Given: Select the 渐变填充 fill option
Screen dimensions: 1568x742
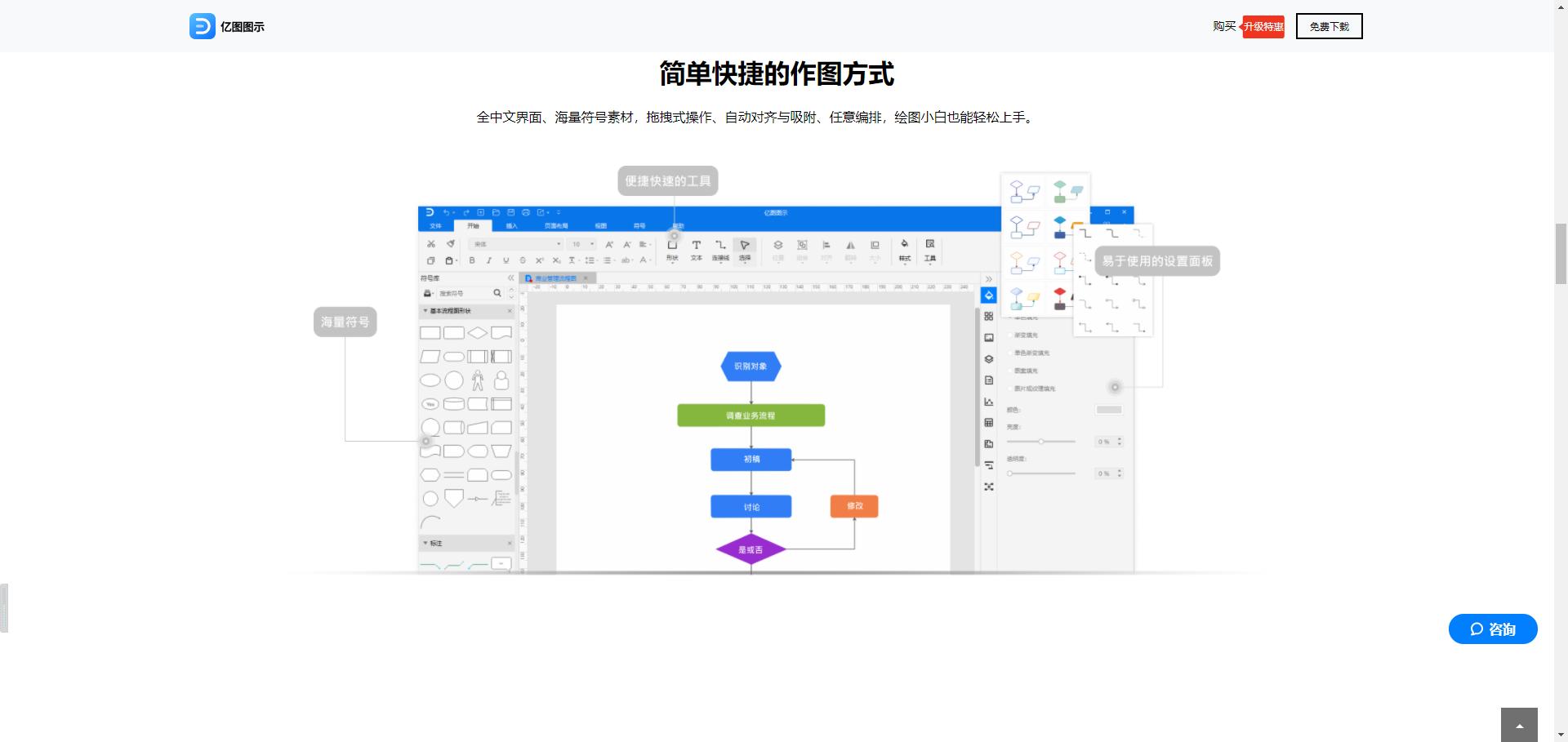Looking at the screenshot, I should (x=1026, y=335).
